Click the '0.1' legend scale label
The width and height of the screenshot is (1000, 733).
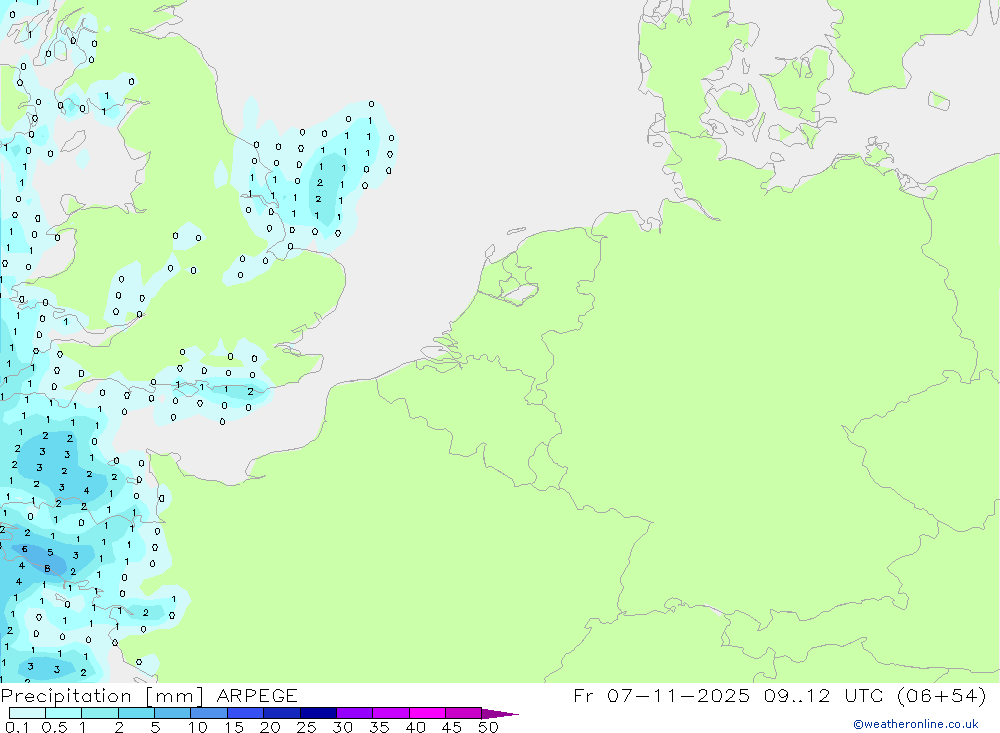[17, 727]
